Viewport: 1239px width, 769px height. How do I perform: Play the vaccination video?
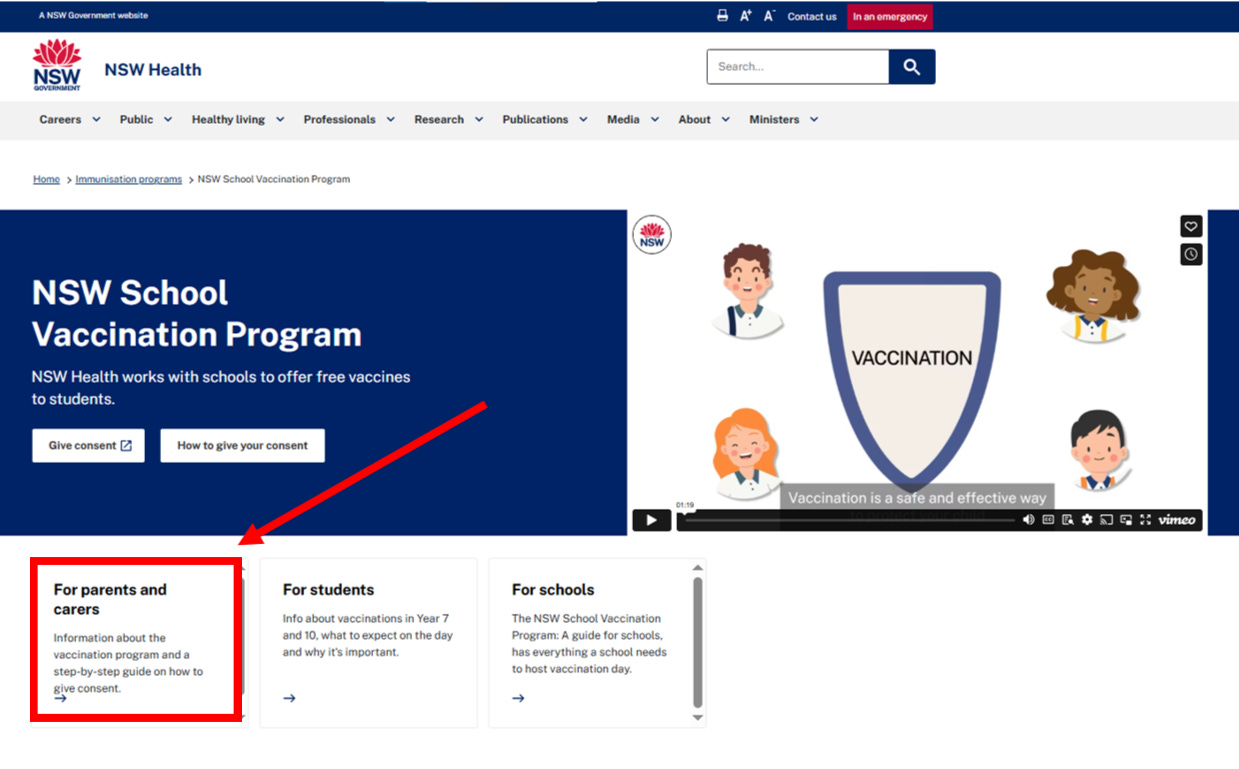pyautogui.click(x=651, y=520)
